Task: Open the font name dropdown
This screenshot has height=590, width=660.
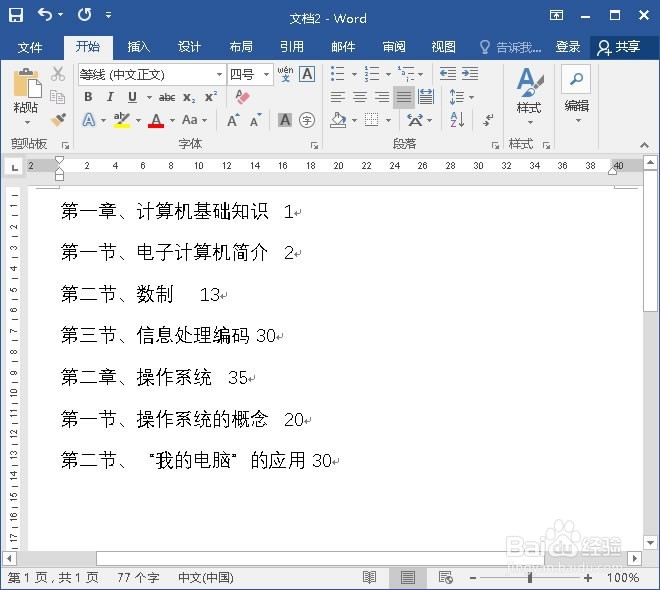Action: (x=219, y=74)
